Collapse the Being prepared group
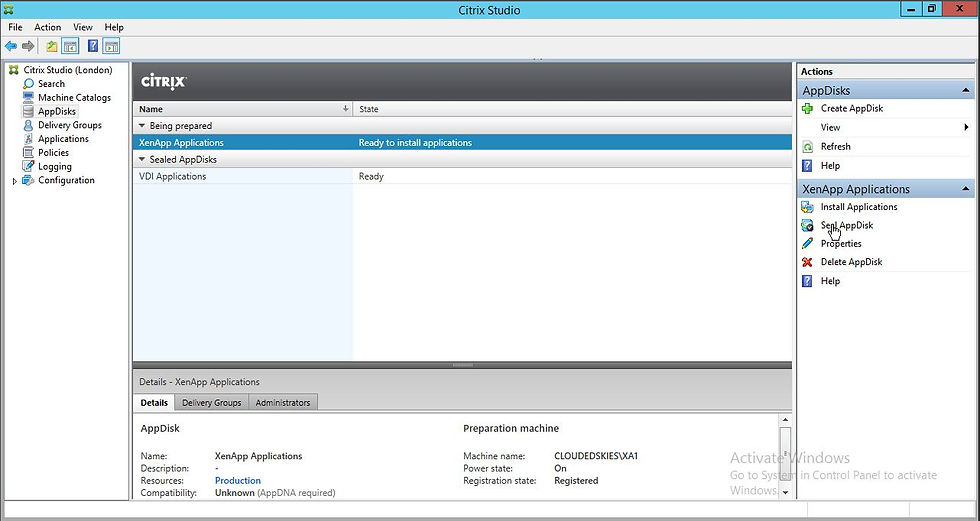Image resolution: width=980 pixels, height=521 pixels. click(142, 126)
